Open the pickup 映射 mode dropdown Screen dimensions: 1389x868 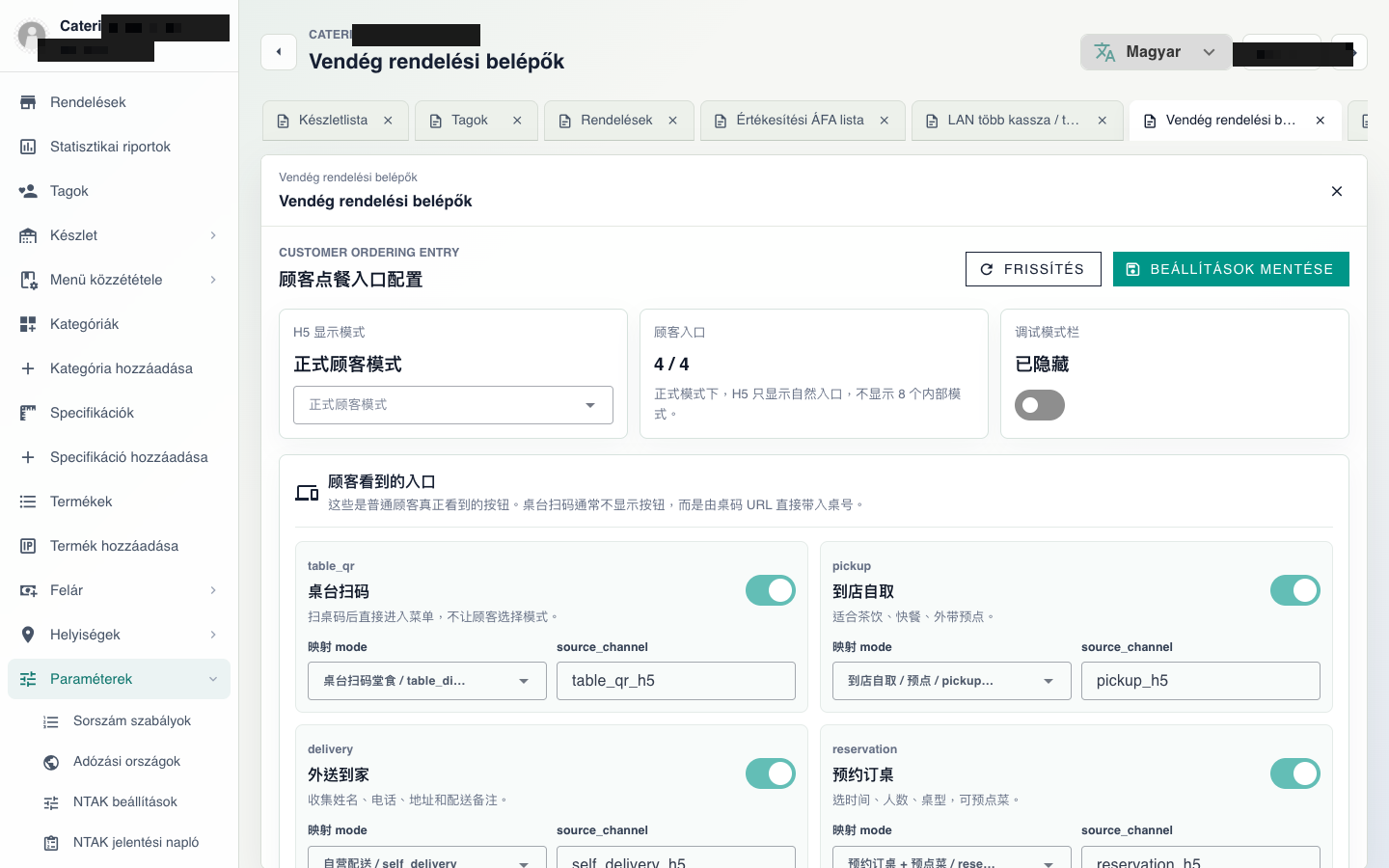[x=952, y=681]
